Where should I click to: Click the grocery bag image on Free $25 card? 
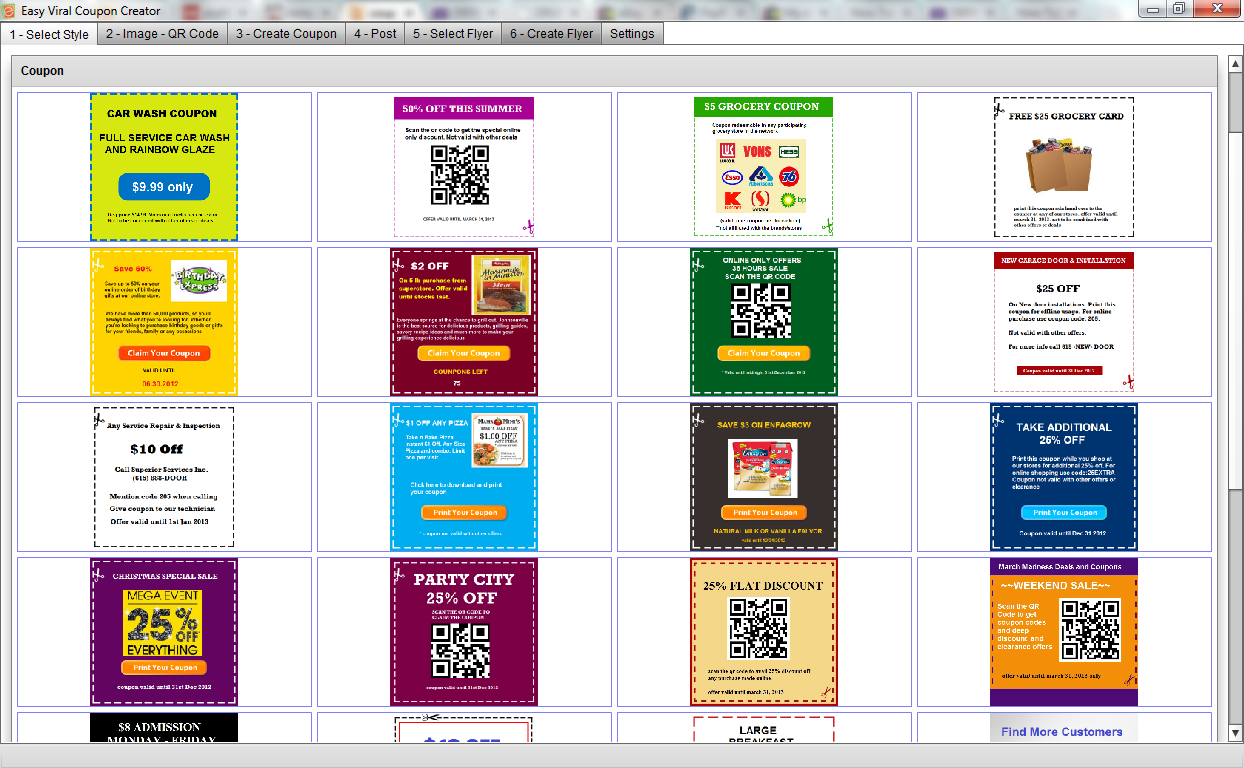(1059, 164)
